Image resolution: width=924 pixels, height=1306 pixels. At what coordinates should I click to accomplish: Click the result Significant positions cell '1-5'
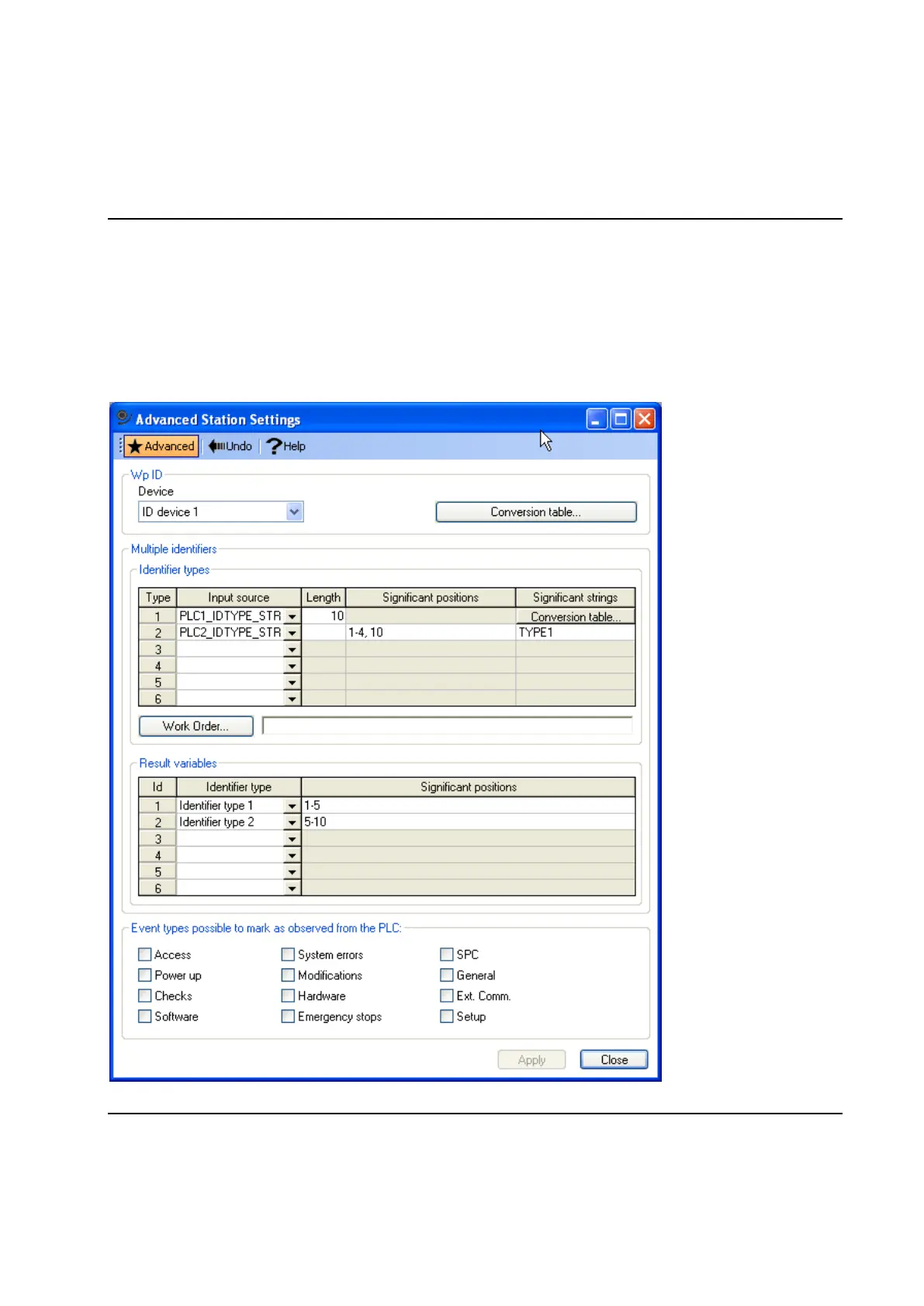(x=468, y=805)
